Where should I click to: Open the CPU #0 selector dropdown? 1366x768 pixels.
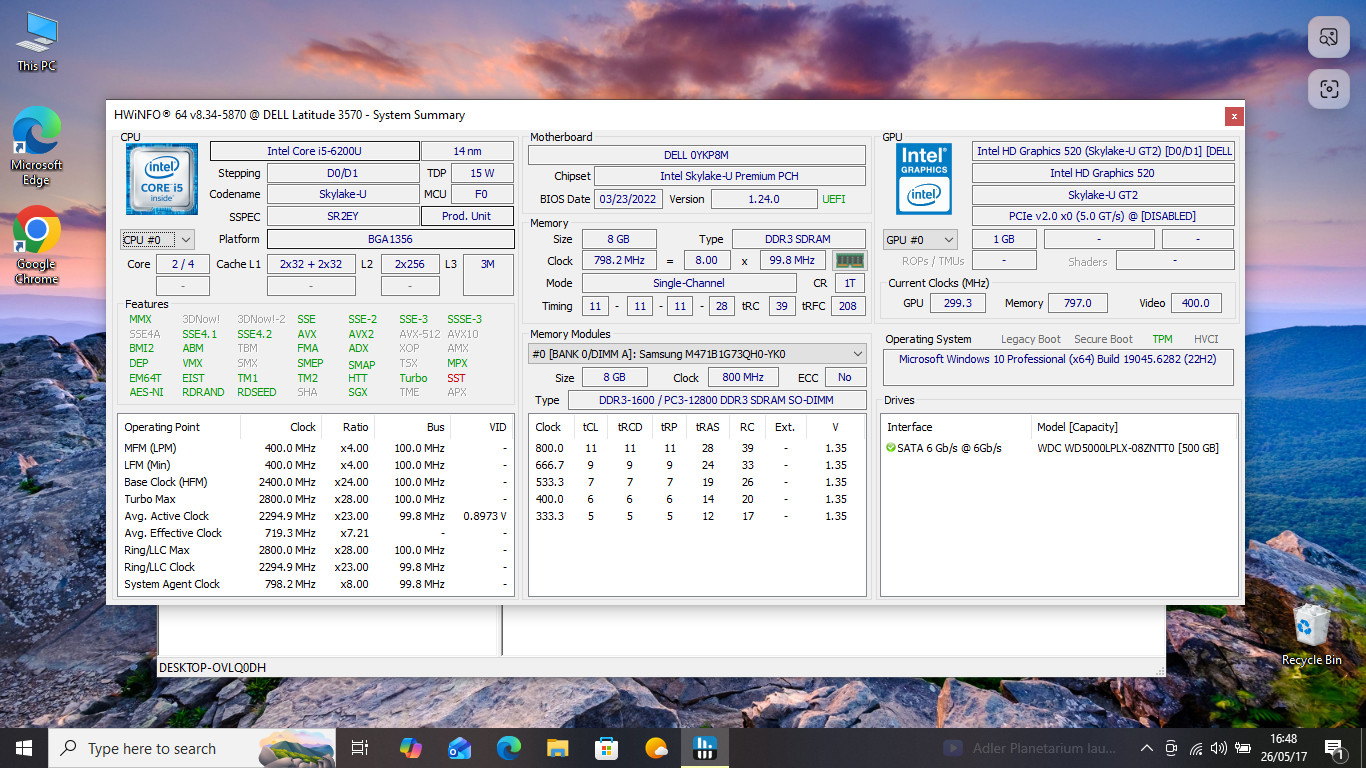[157, 239]
